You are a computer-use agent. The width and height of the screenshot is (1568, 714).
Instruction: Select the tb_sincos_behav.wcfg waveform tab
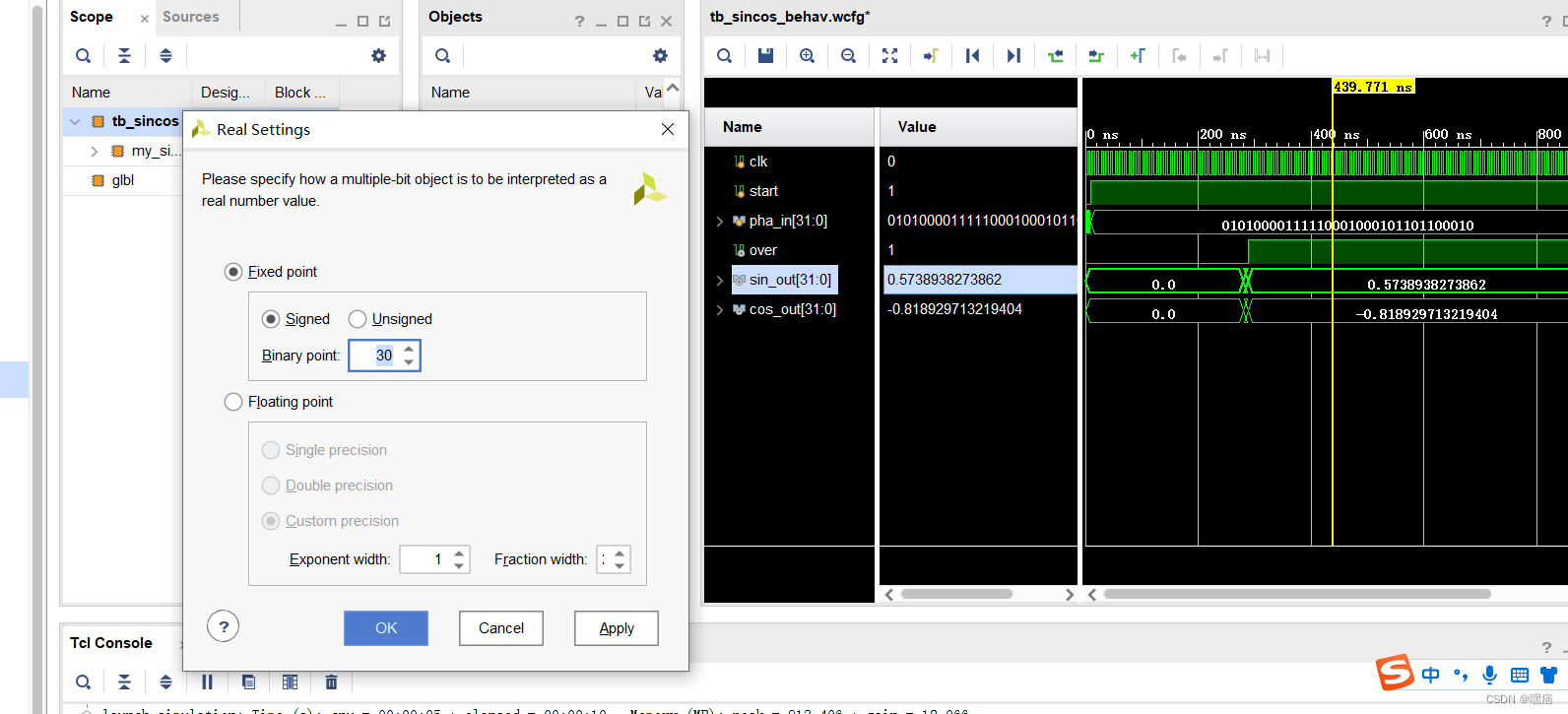[790, 17]
